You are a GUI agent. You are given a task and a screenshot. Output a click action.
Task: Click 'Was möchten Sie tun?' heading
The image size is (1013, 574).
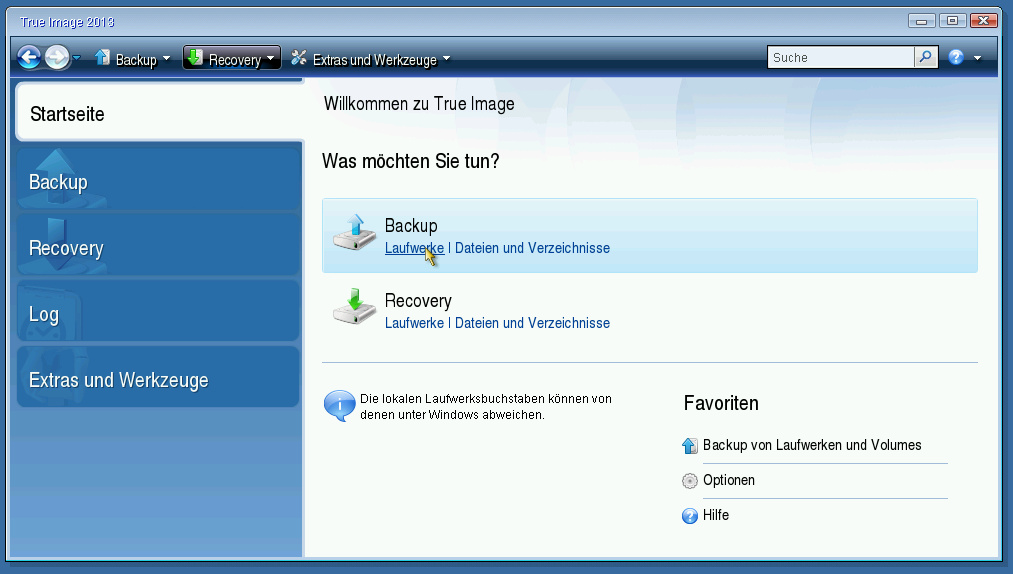pyautogui.click(x=411, y=161)
